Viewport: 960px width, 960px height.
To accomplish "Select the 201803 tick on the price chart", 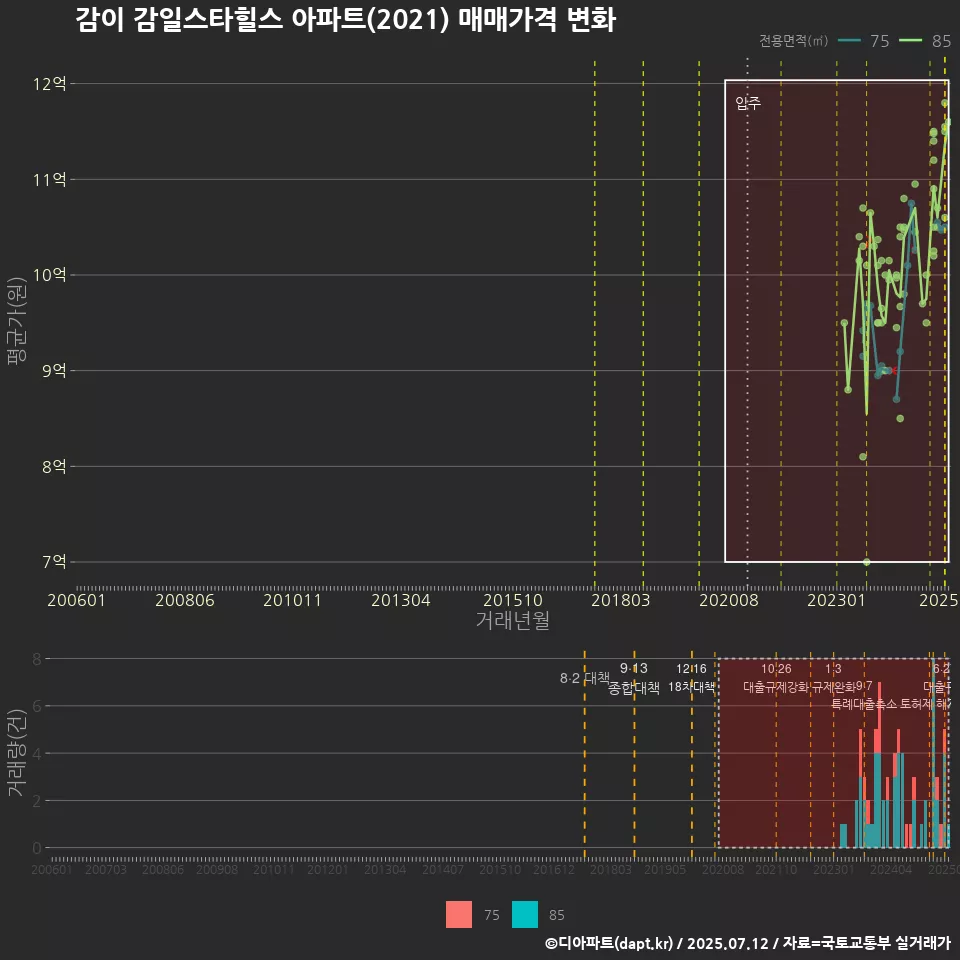I will [621, 600].
